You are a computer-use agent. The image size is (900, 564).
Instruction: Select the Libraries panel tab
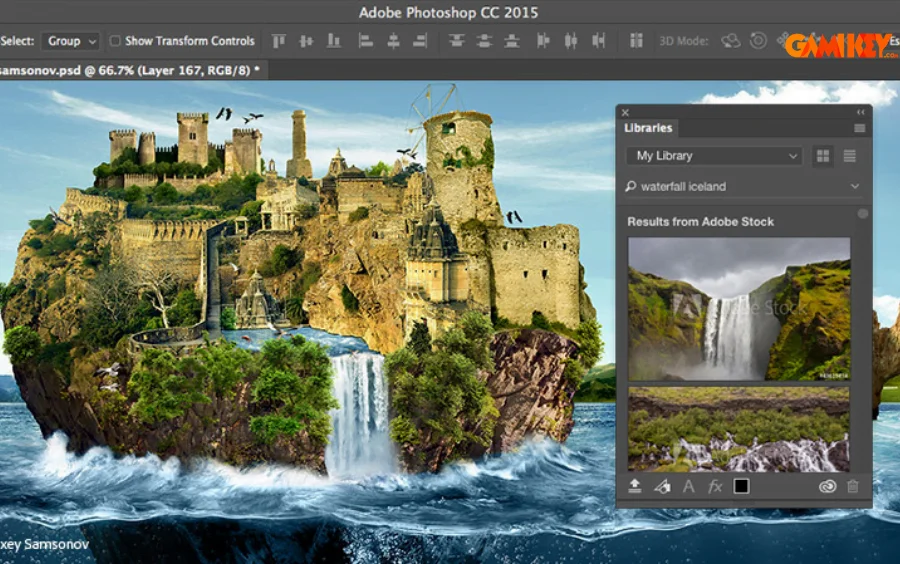tap(648, 128)
